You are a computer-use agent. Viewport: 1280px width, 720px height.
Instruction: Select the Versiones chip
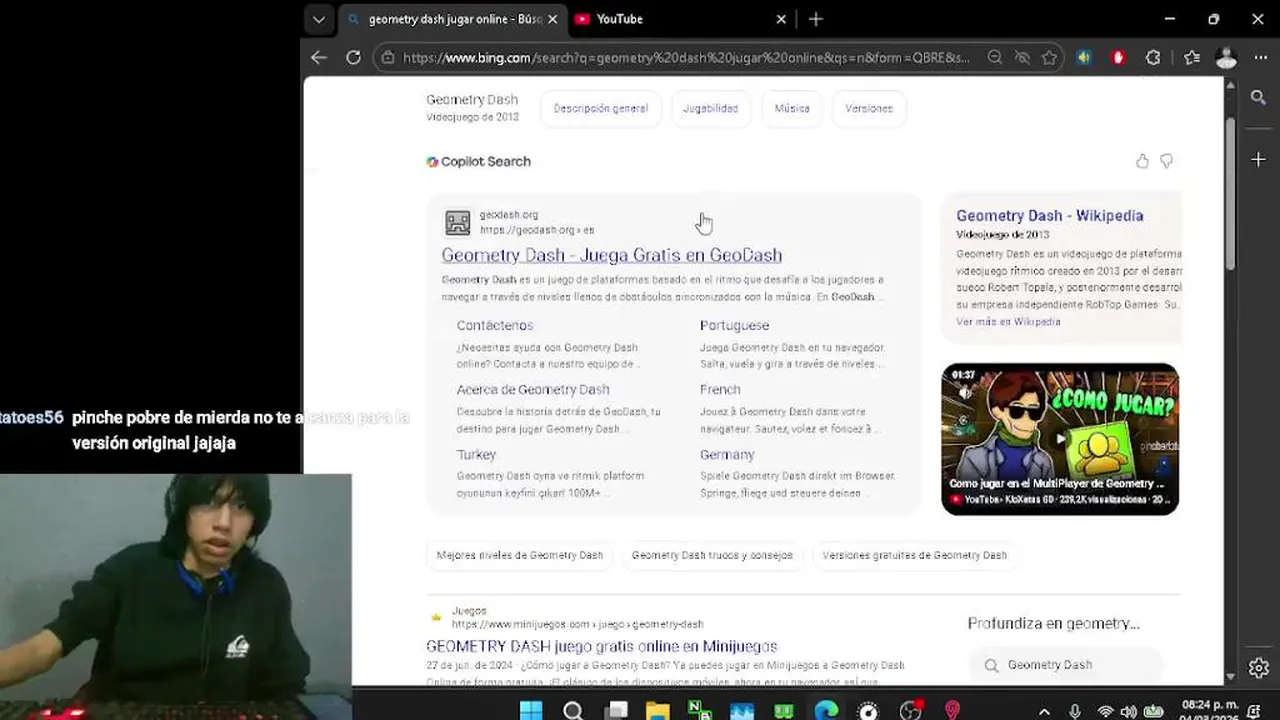(x=869, y=108)
